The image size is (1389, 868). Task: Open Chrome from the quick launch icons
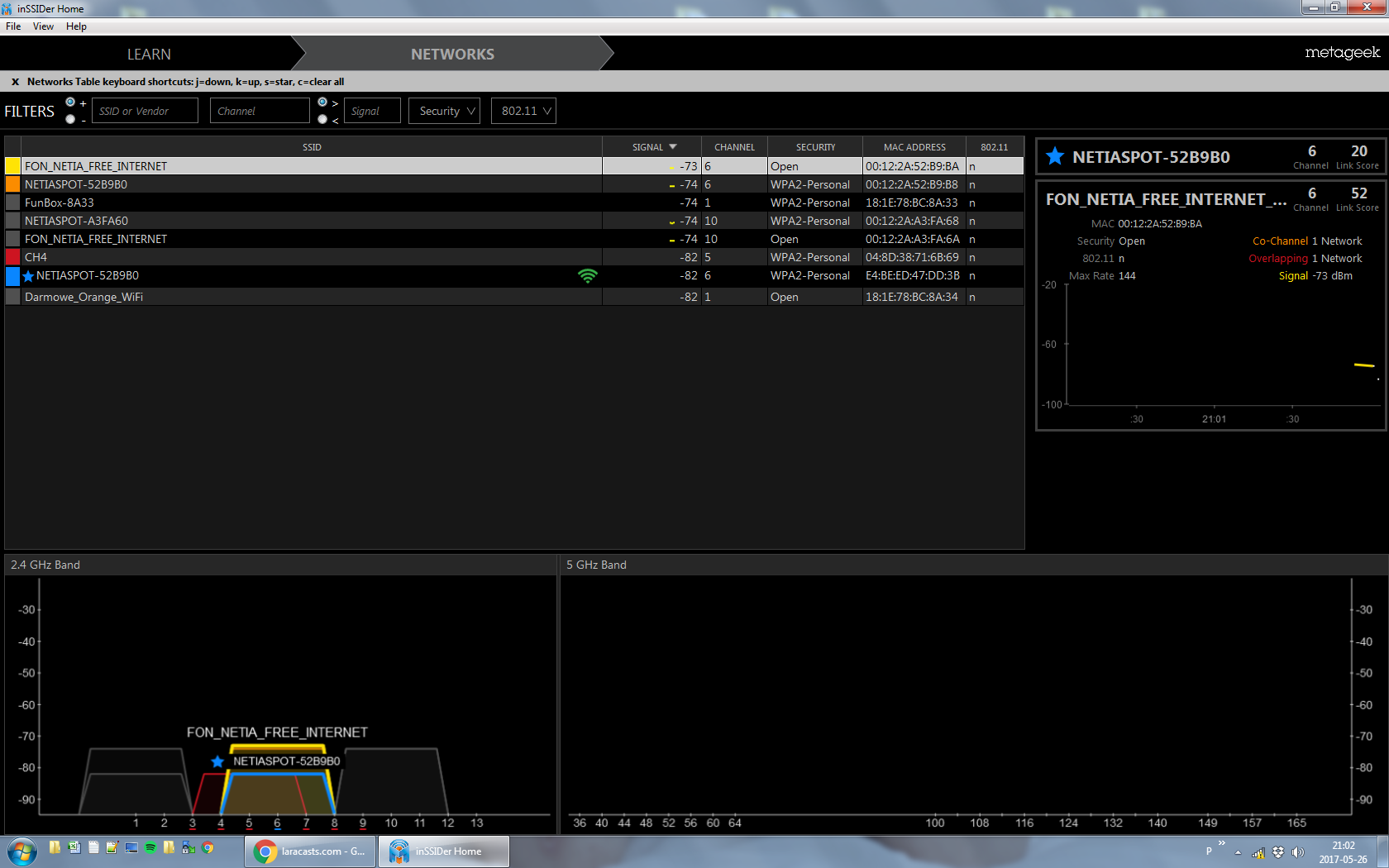pos(208,847)
